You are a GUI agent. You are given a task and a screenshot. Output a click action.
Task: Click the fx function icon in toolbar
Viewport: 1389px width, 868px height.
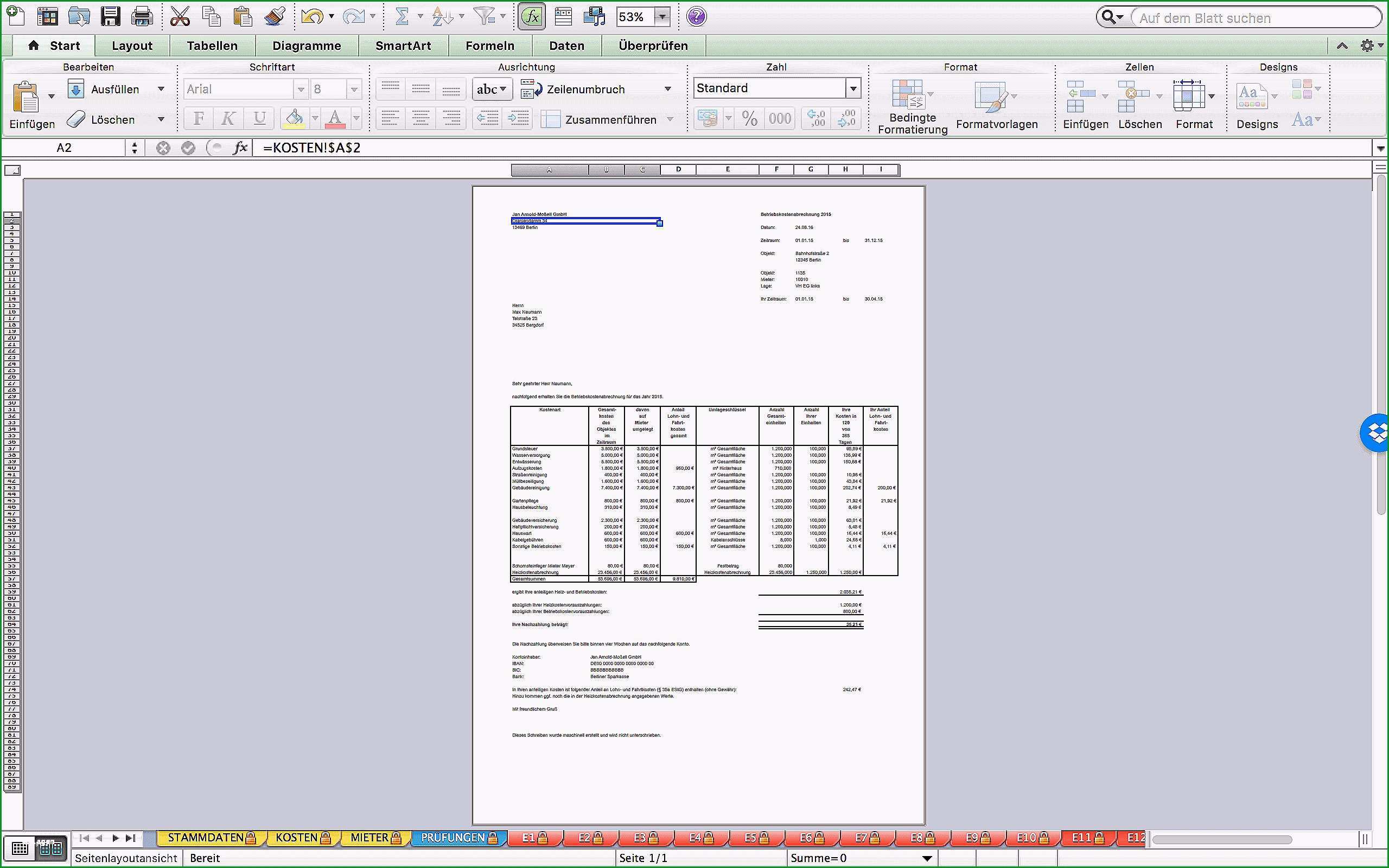click(x=532, y=17)
